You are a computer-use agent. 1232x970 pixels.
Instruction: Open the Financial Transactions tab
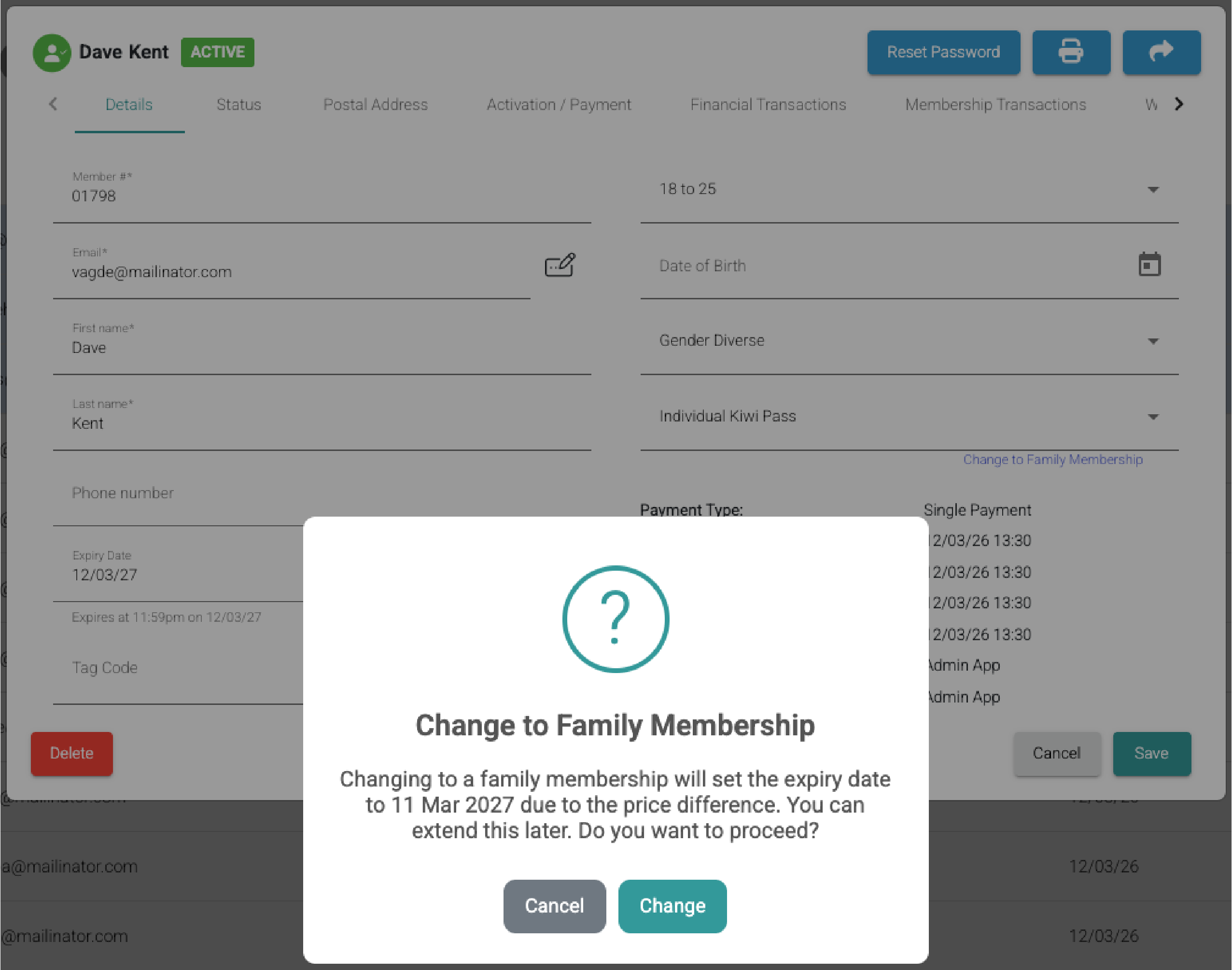(x=768, y=104)
